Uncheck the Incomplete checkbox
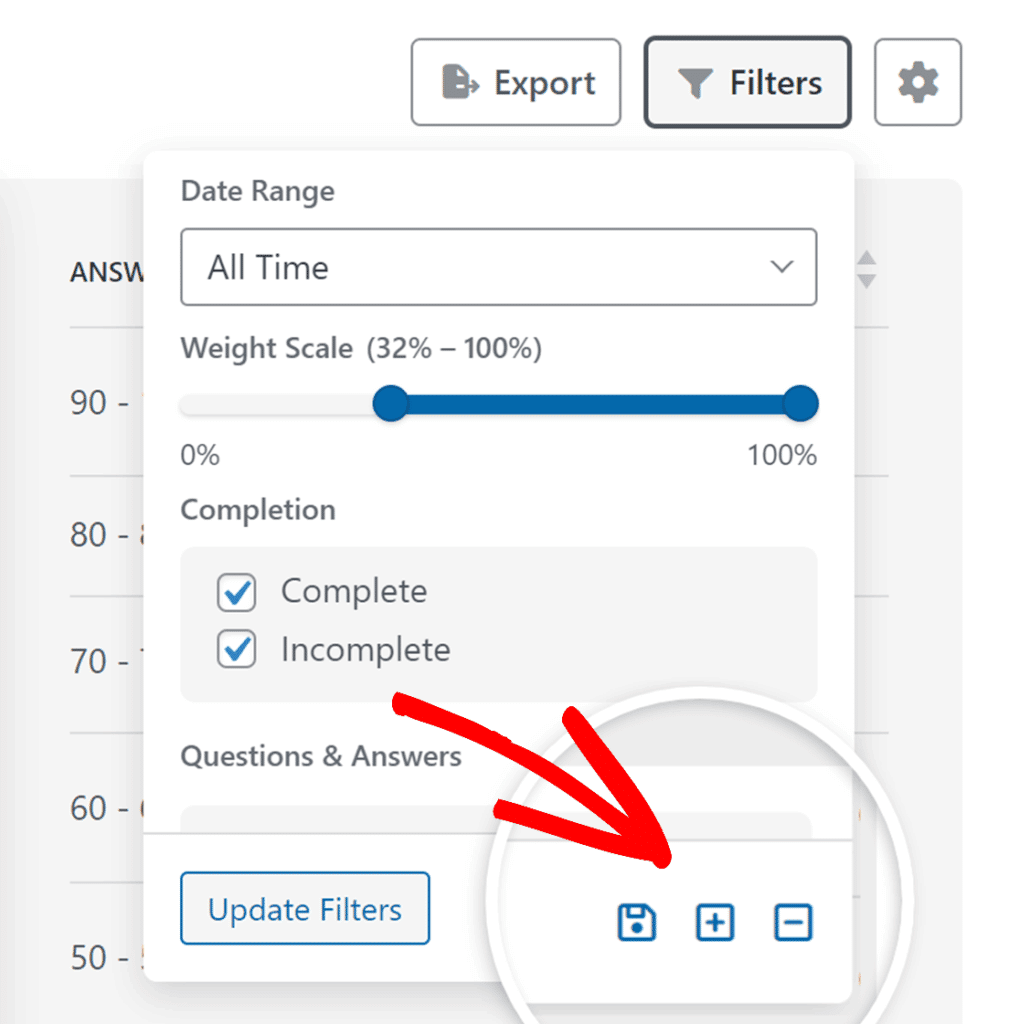This screenshot has height=1024, width=1019. click(x=237, y=651)
